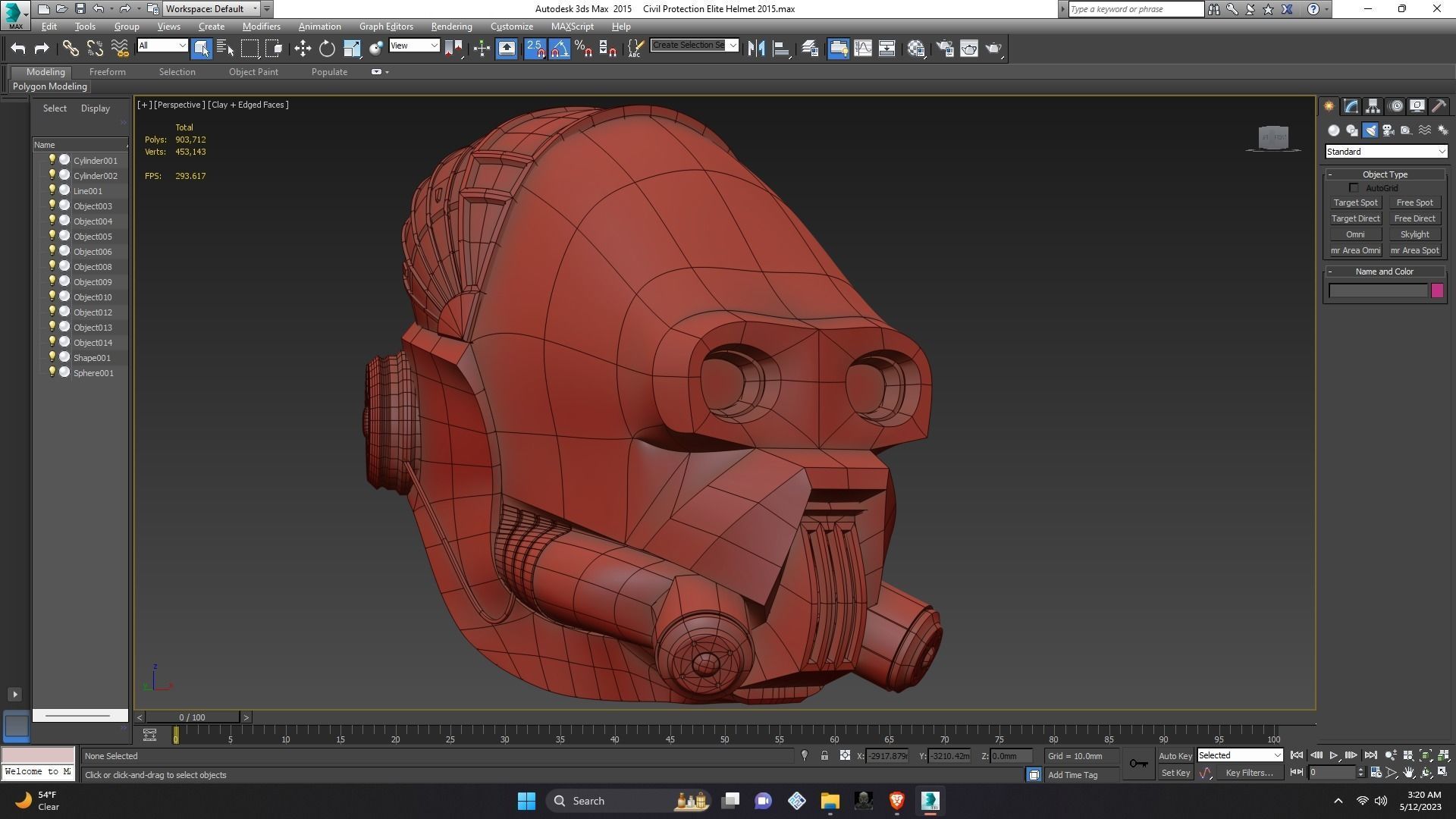1456x819 pixels.
Task: Switch to the Freeform ribbon tab
Action: click(x=107, y=71)
